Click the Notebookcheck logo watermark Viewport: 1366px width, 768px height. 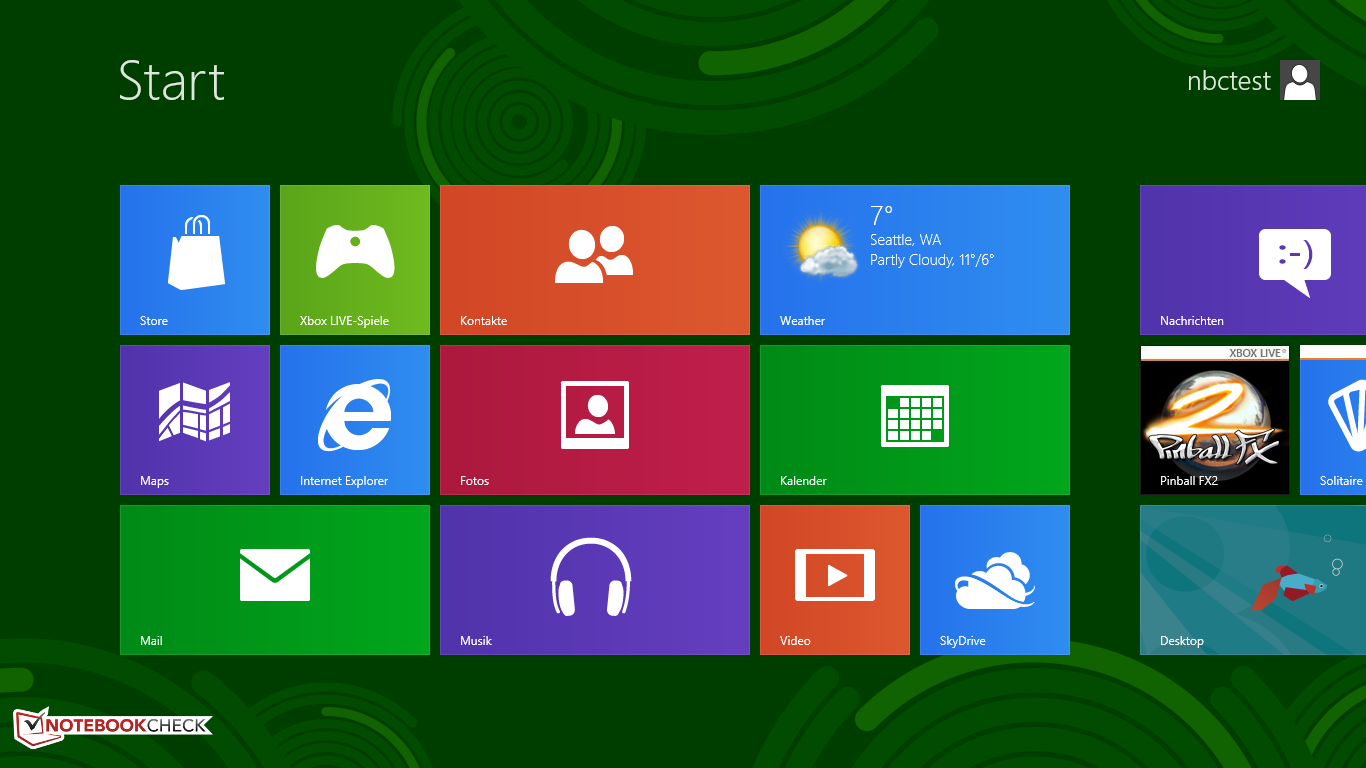[112, 726]
